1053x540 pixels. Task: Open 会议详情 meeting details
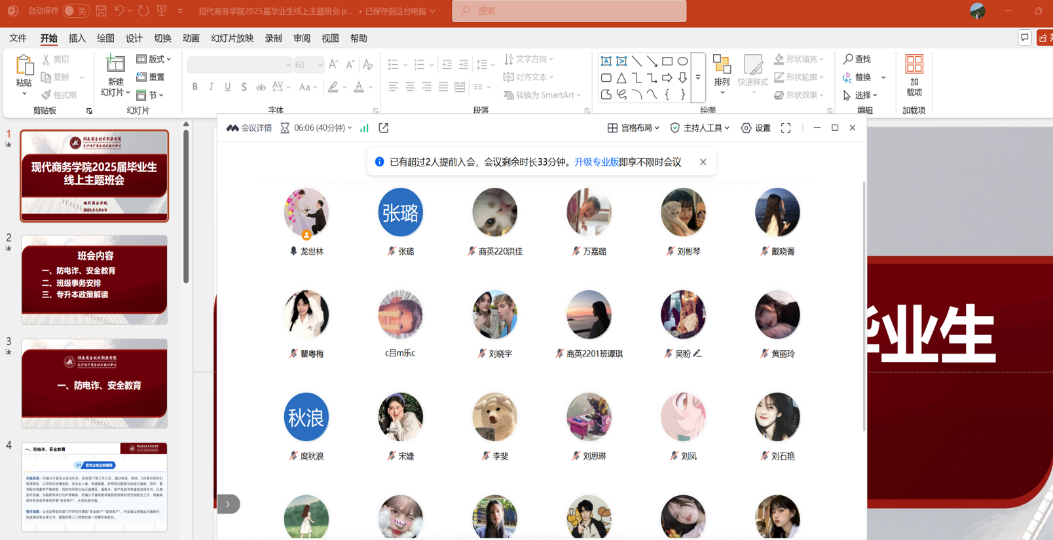[x=249, y=128]
